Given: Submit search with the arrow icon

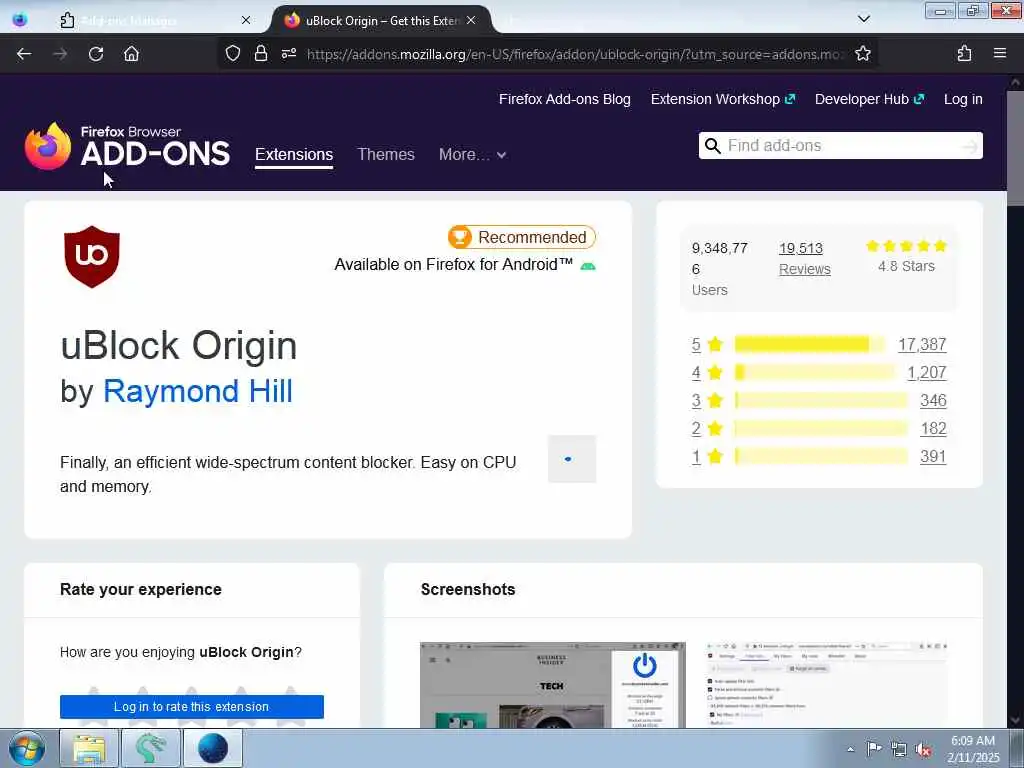Looking at the screenshot, I should click(x=970, y=146).
